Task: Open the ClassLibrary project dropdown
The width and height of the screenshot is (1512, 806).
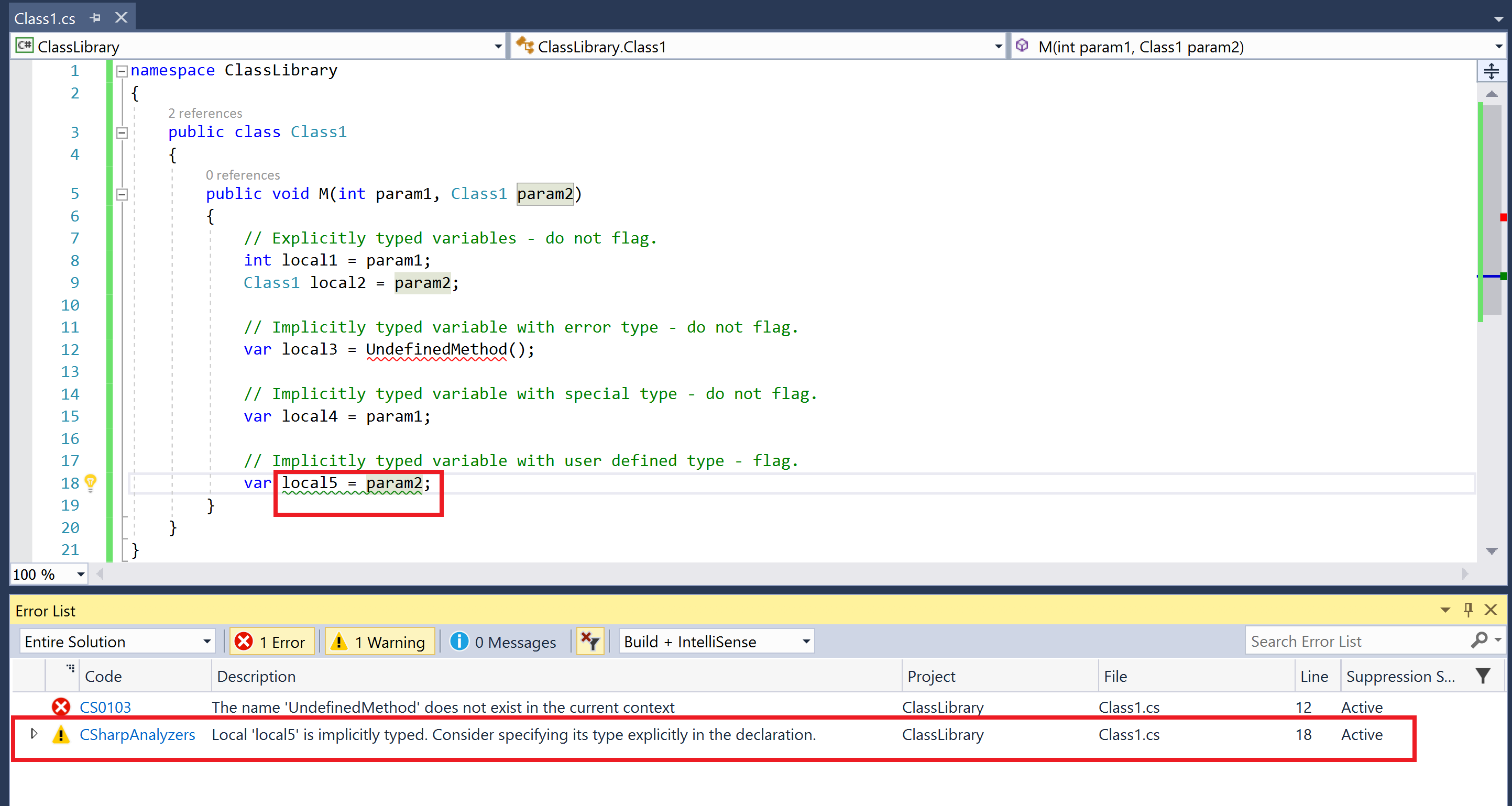Action: point(498,46)
